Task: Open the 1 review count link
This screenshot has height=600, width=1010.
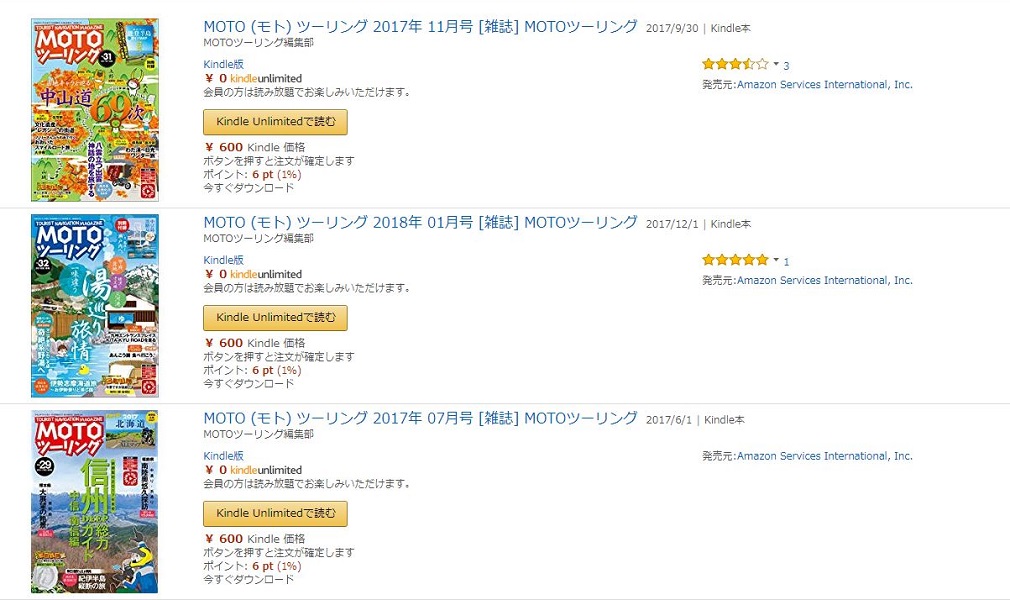Action: pyautogui.click(x=786, y=261)
